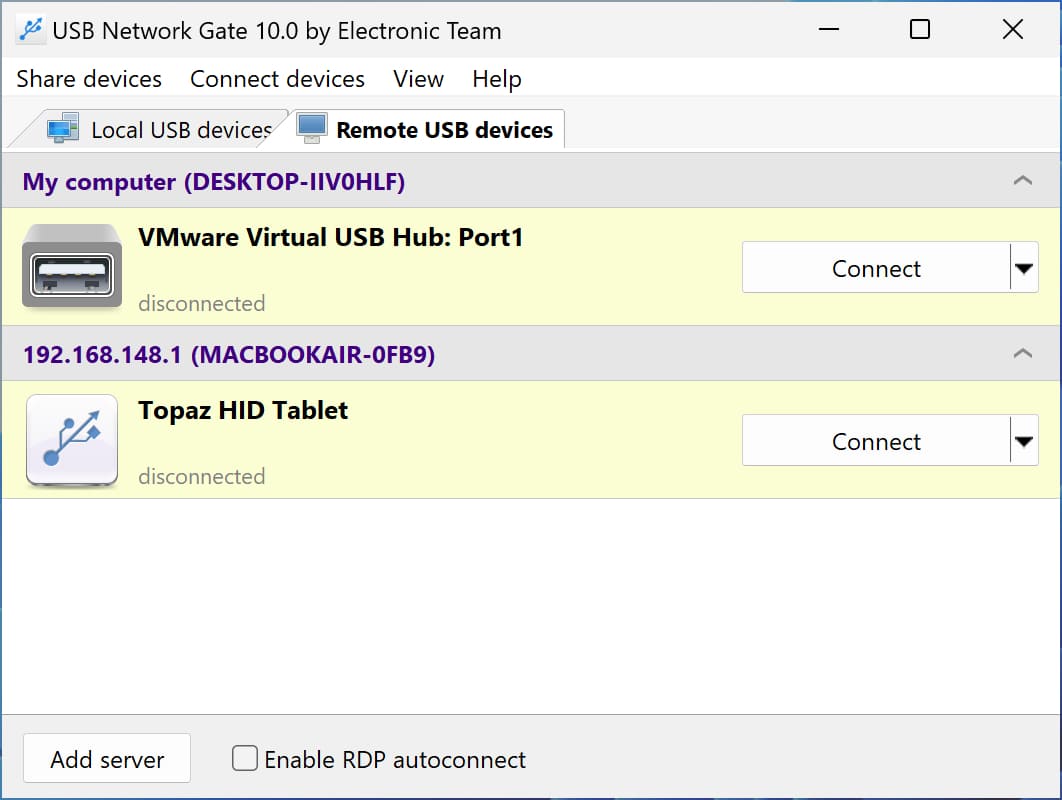
Task: Connect the VMware Virtual USB Hub: Port1
Action: coord(876,268)
